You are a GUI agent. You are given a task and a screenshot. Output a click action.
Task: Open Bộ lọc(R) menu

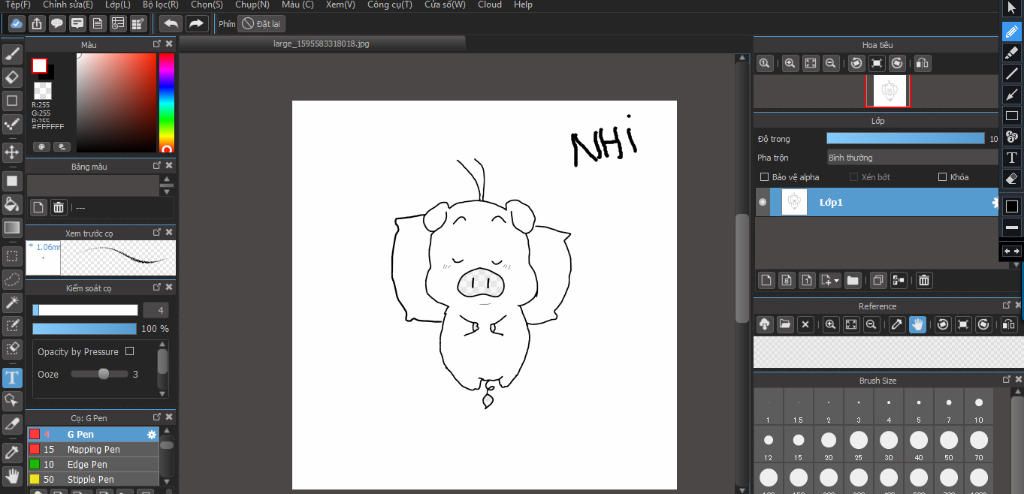tap(161, 5)
